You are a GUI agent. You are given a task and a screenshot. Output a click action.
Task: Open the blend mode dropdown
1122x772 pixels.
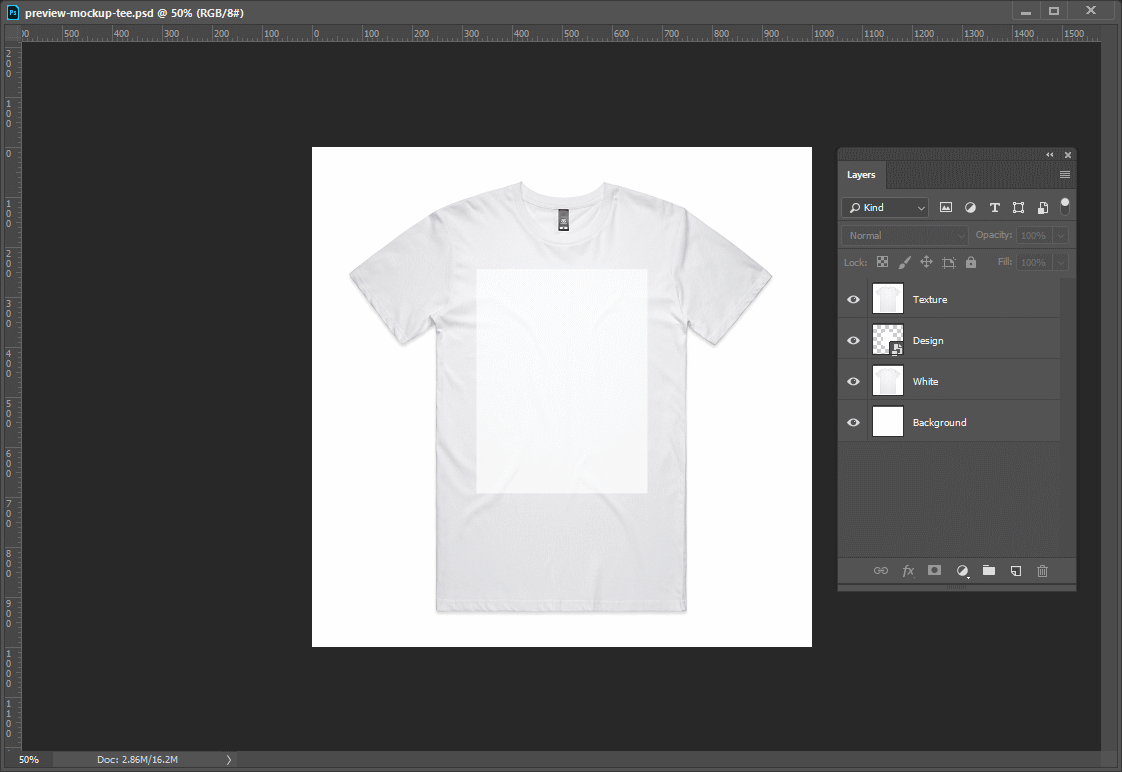901,234
